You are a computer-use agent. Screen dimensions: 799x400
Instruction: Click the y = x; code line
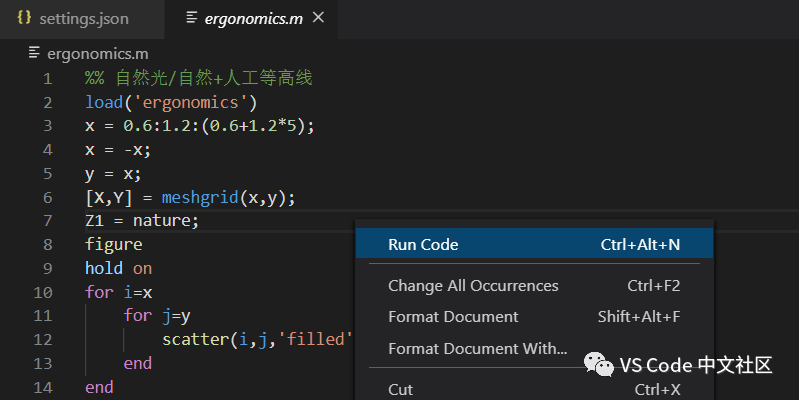tap(113, 174)
